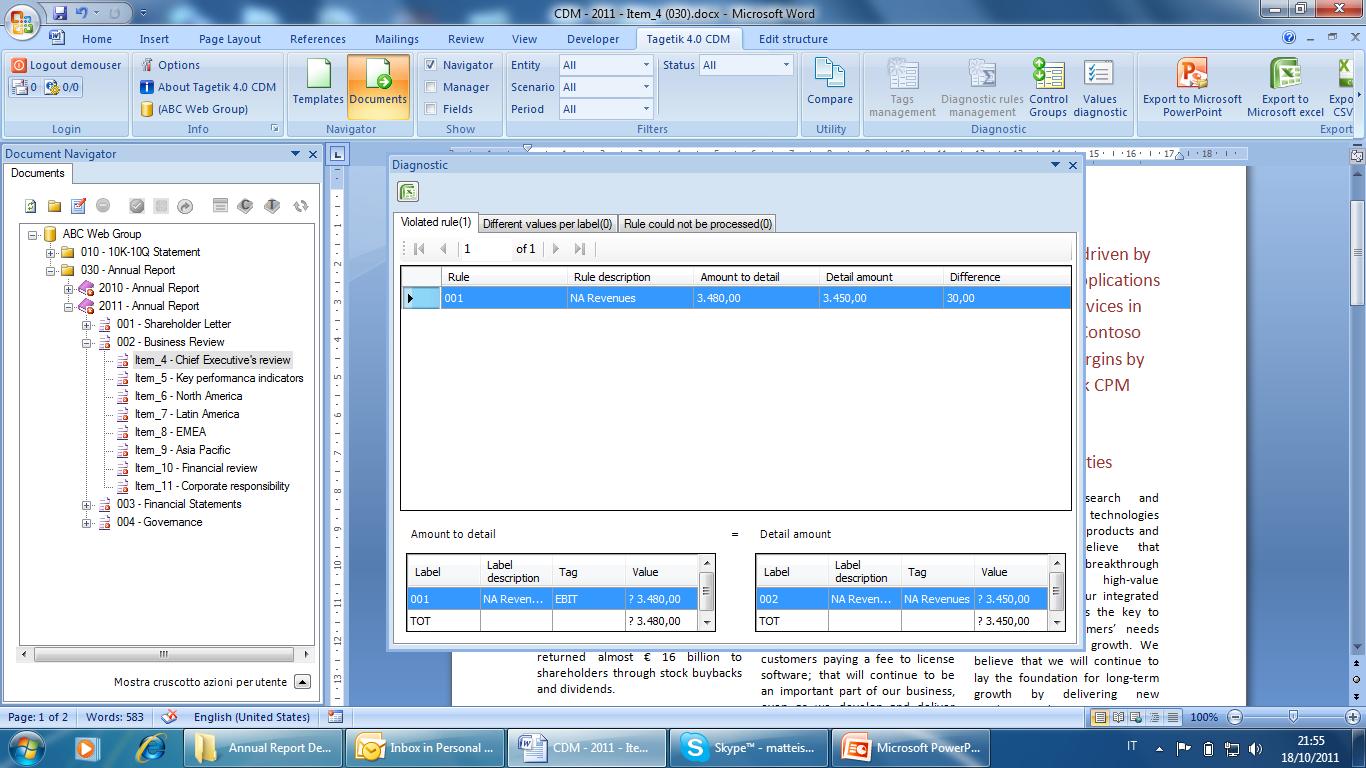Switch to Different values per label tab

tap(547, 224)
